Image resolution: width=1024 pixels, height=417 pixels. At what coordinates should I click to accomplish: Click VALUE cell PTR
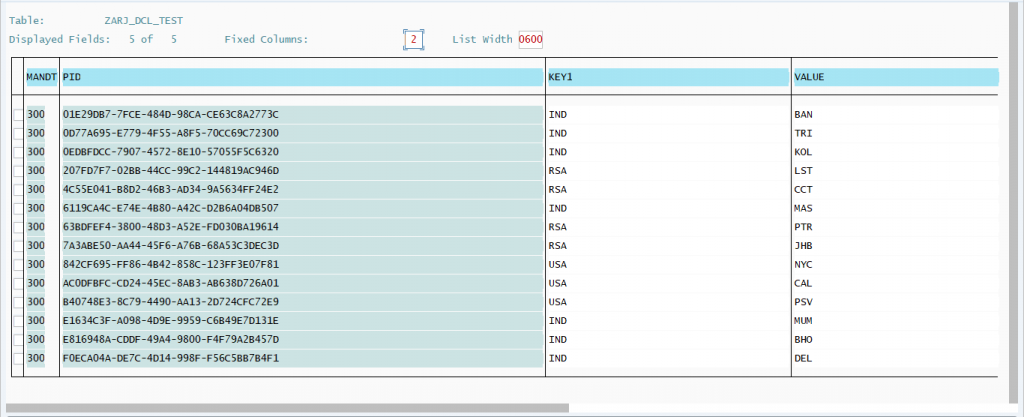[895, 227]
